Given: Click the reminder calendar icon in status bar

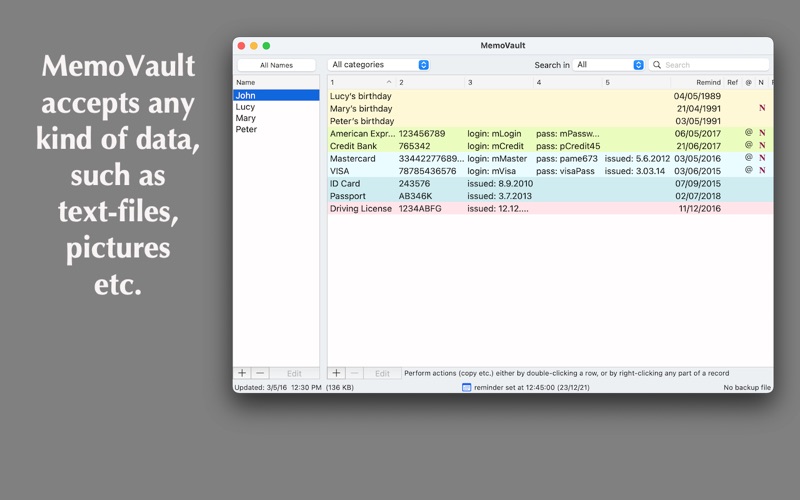Looking at the screenshot, I should 466,387.
